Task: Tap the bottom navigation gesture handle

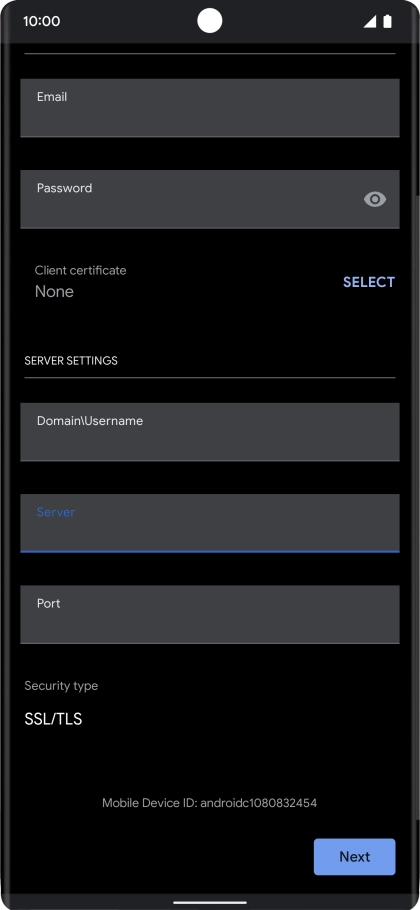Action: tap(210, 902)
